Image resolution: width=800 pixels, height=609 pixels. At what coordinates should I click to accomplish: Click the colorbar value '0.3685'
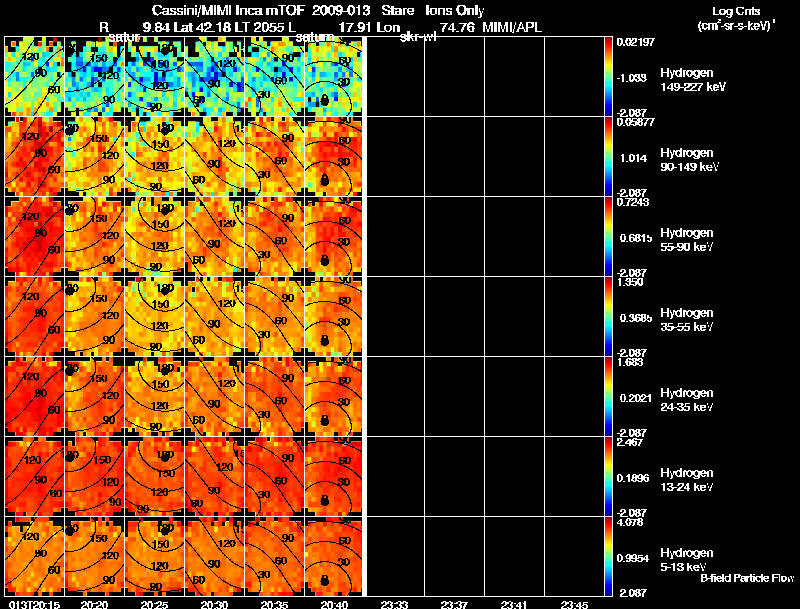point(635,318)
